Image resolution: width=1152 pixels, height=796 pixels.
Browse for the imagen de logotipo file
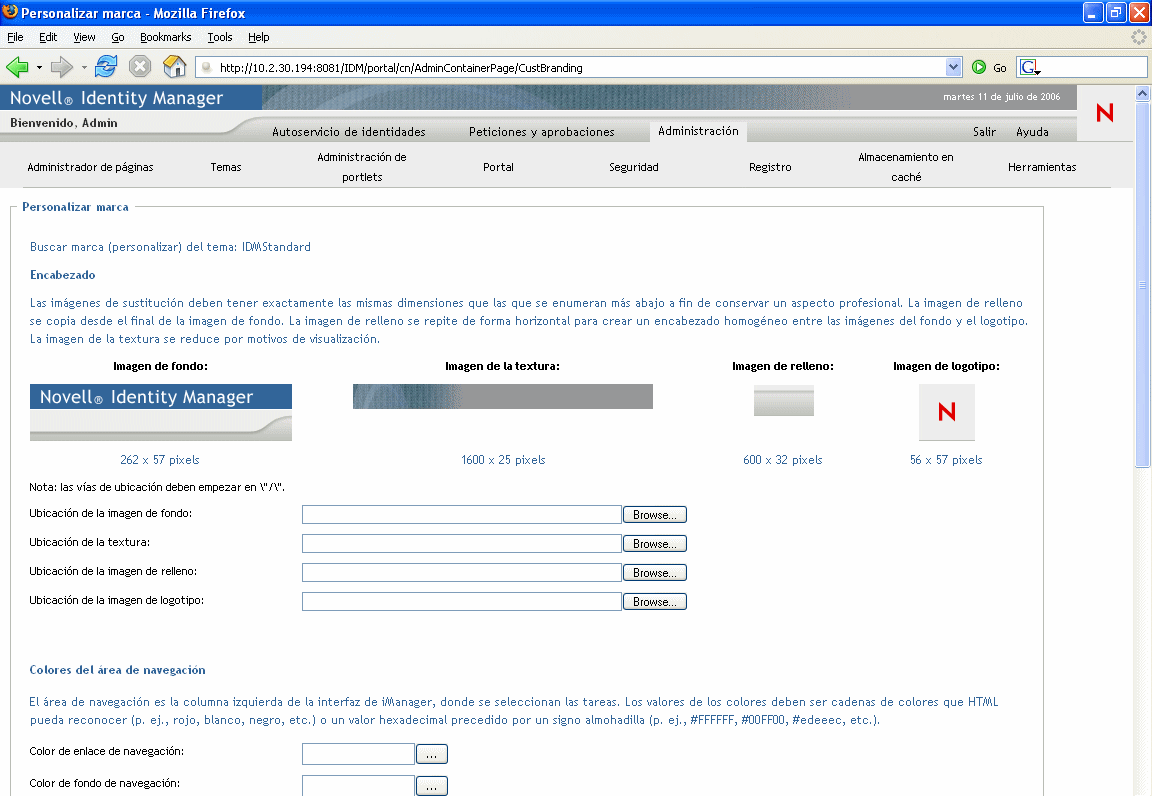point(655,601)
